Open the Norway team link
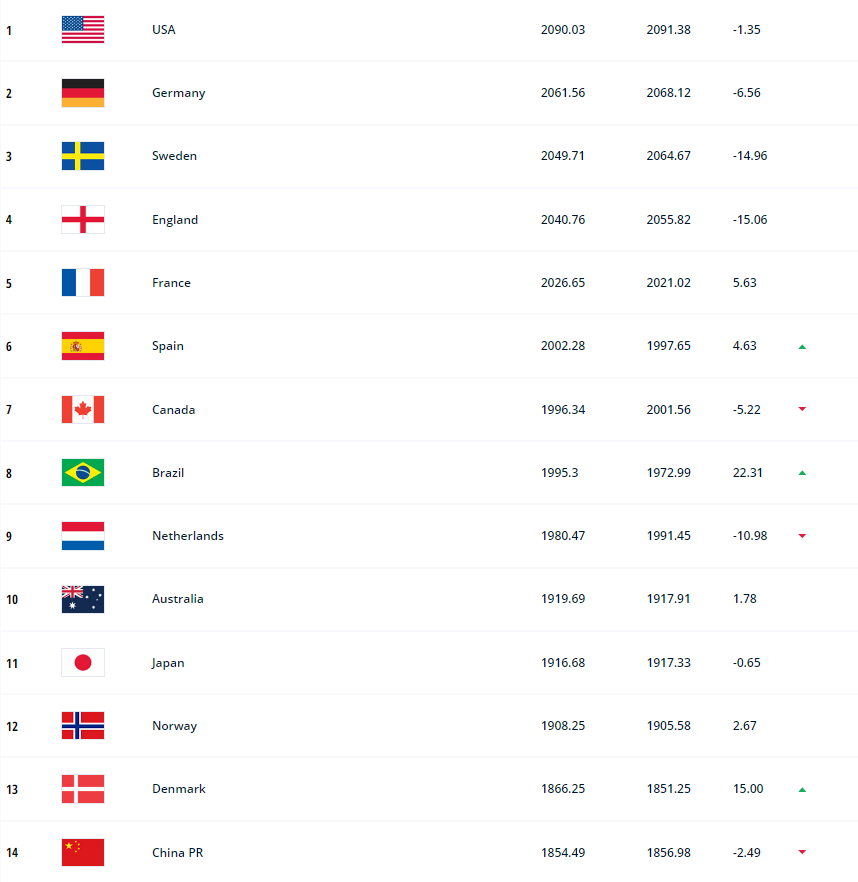The width and height of the screenshot is (858, 882). coord(174,726)
